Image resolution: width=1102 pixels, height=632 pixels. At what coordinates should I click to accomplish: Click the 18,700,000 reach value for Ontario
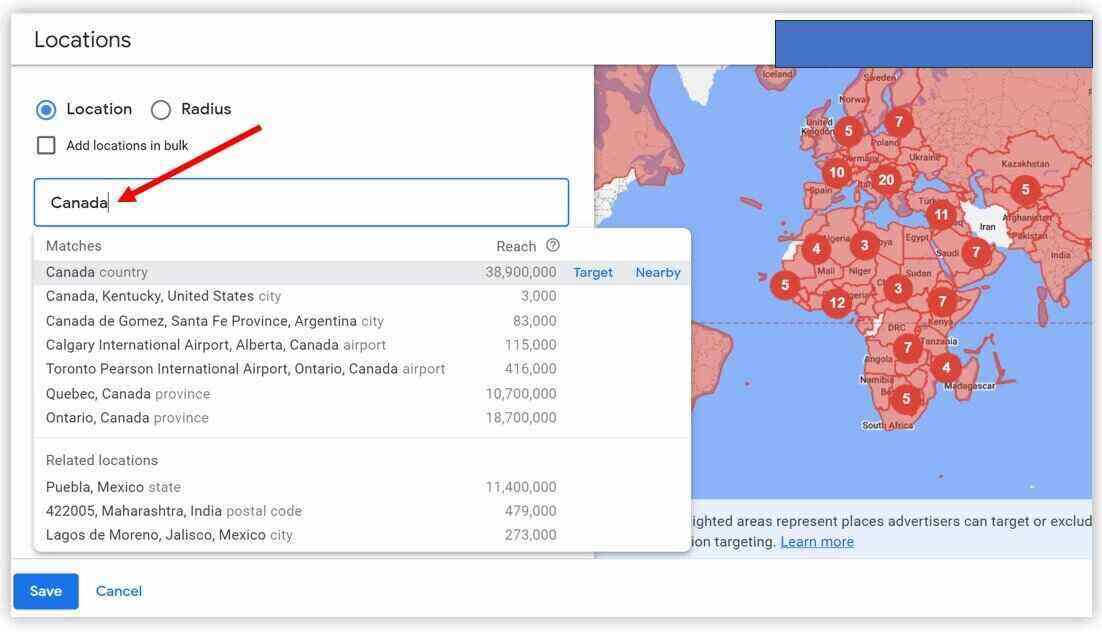click(521, 418)
